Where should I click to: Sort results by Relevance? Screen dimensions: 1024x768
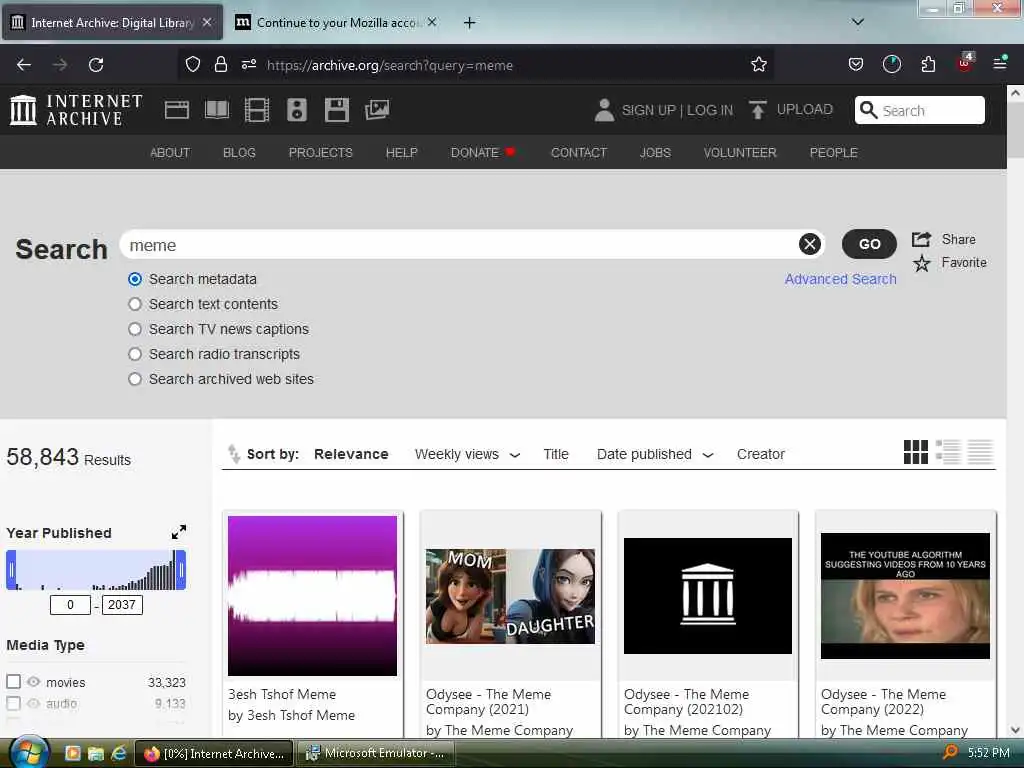click(351, 454)
